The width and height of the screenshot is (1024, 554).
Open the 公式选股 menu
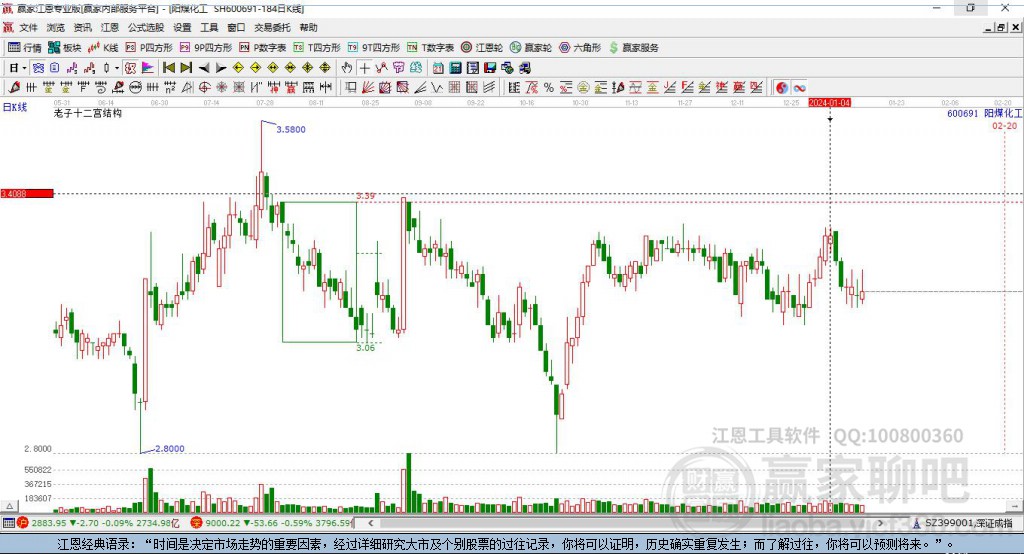pyautogui.click(x=146, y=27)
